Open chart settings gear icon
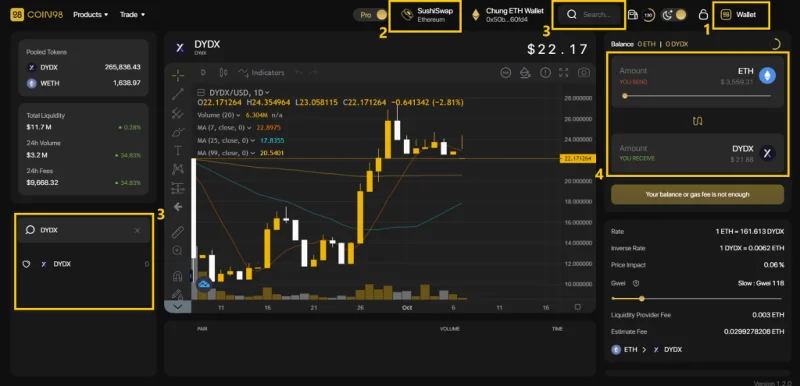Image resolution: width=800 pixels, height=386 pixels. 578,307
